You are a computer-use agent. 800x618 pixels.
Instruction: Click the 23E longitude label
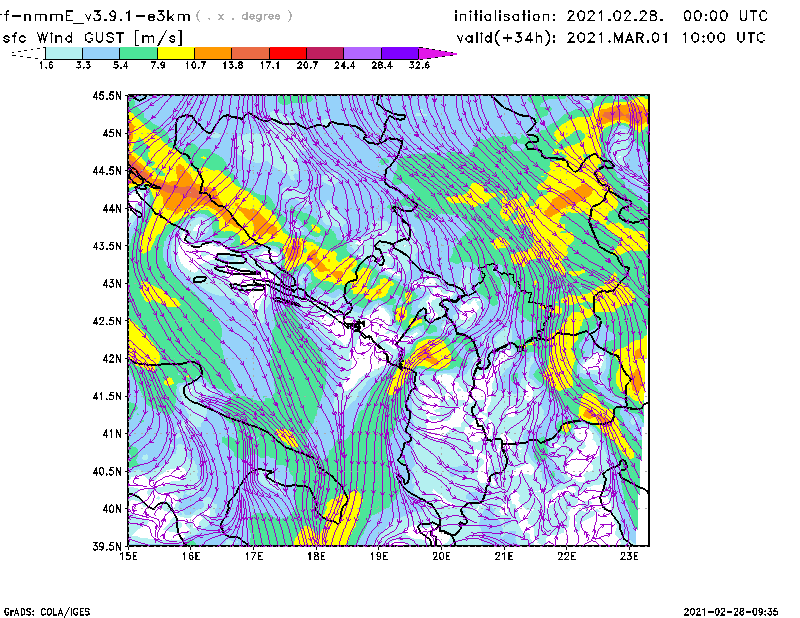(629, 556)
